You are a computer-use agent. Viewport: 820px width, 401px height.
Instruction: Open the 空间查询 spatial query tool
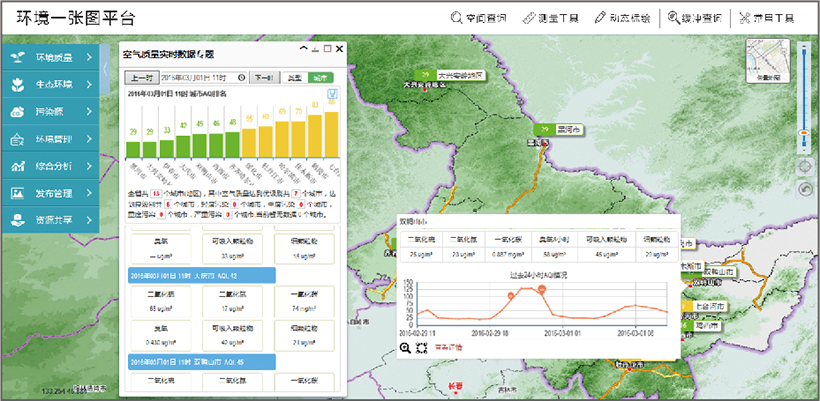coord(478,18)
